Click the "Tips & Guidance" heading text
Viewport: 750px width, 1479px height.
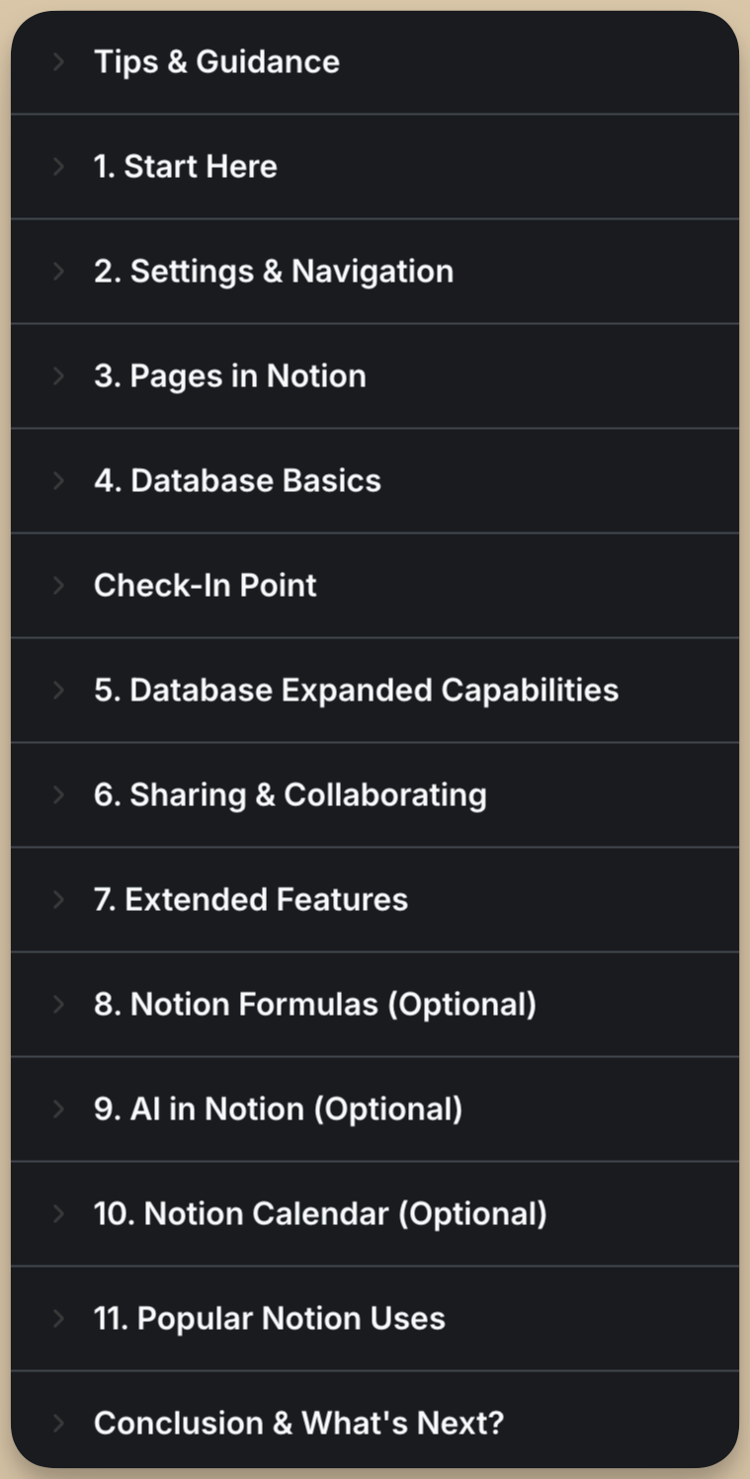(217, 62)
